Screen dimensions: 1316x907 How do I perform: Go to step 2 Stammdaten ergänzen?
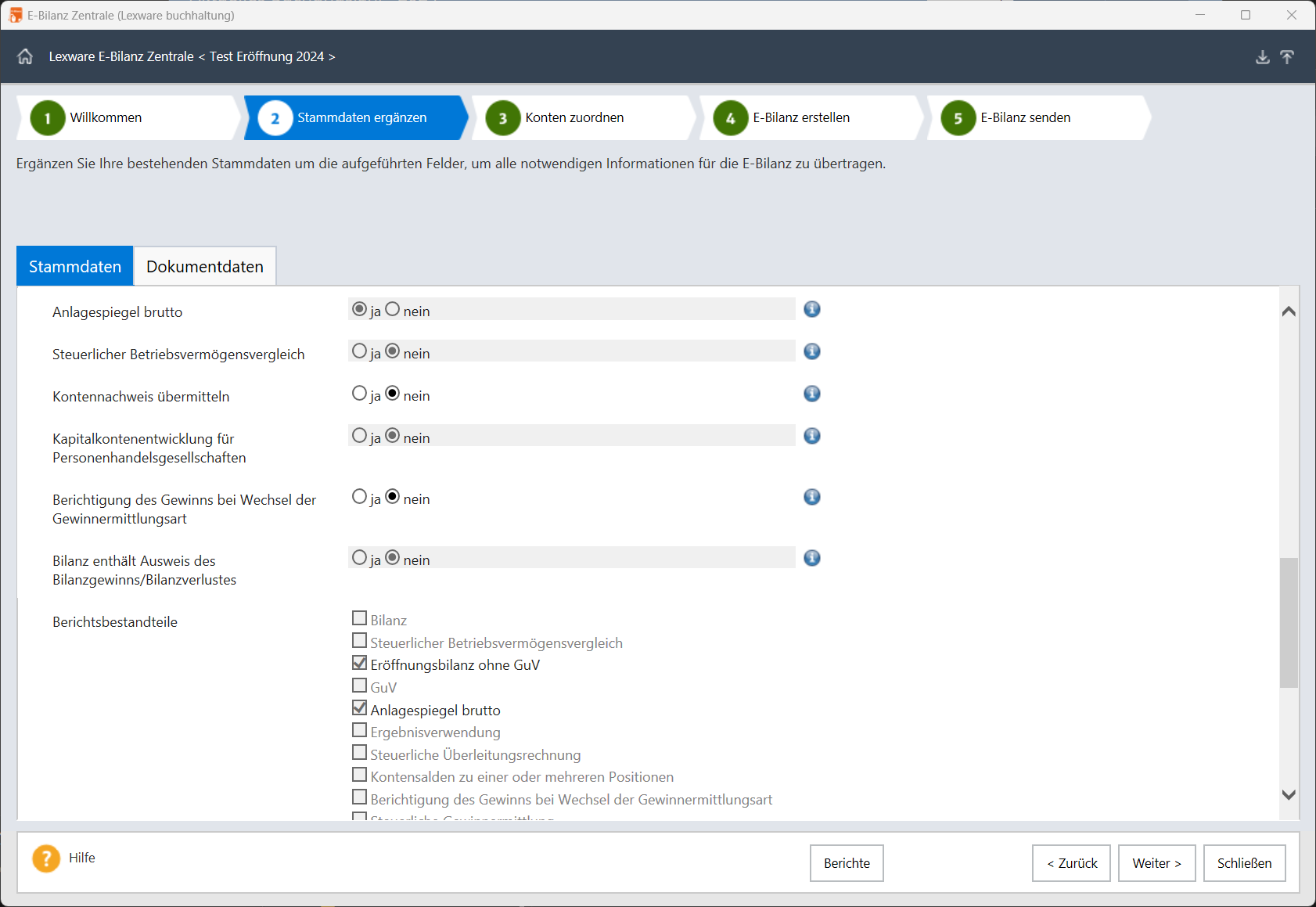point(356,117)
